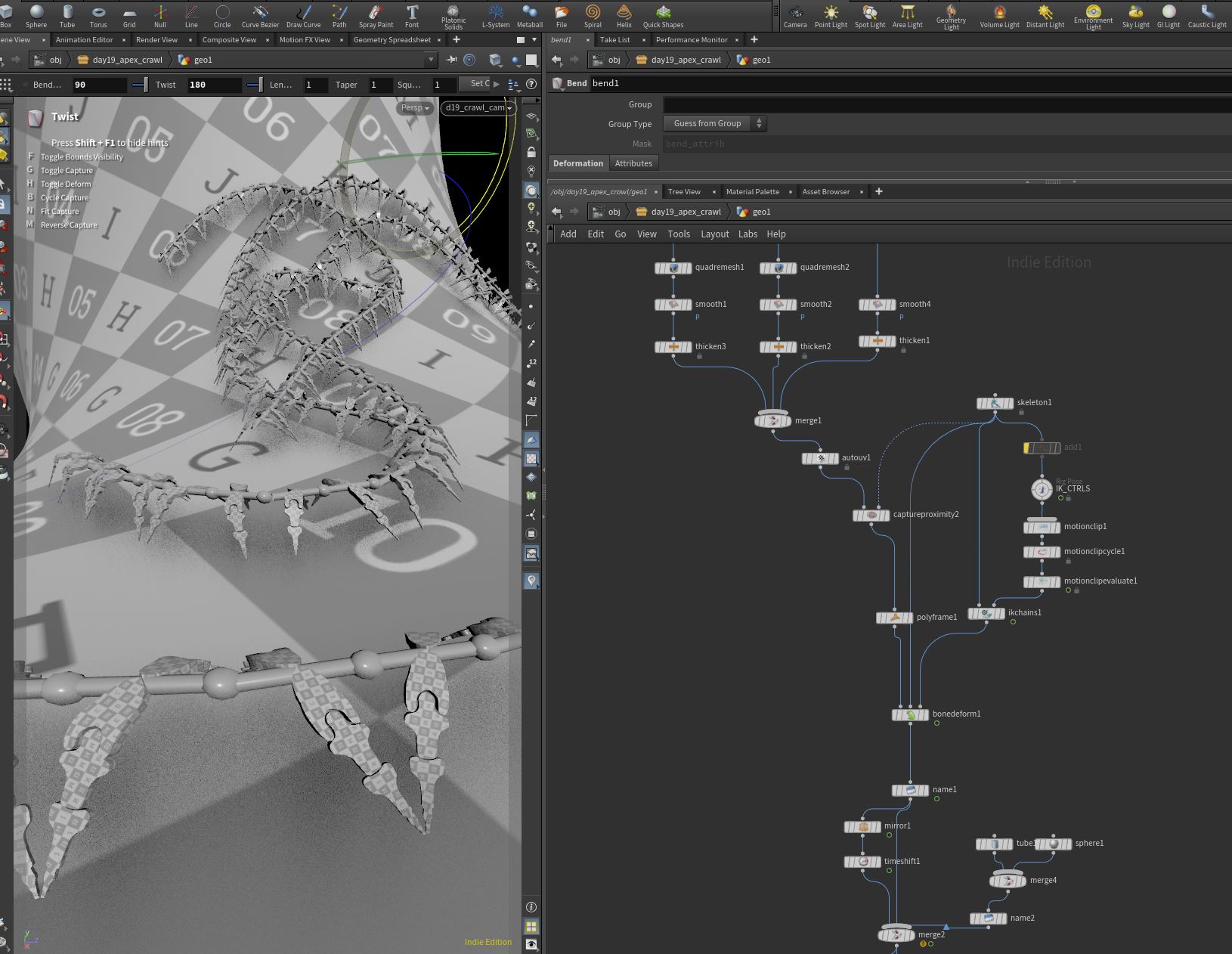Image resolution: width=1232 pixels, height=954 pixels.
Task: Select the Line shelf tool
Action: [x=191, y=15]
